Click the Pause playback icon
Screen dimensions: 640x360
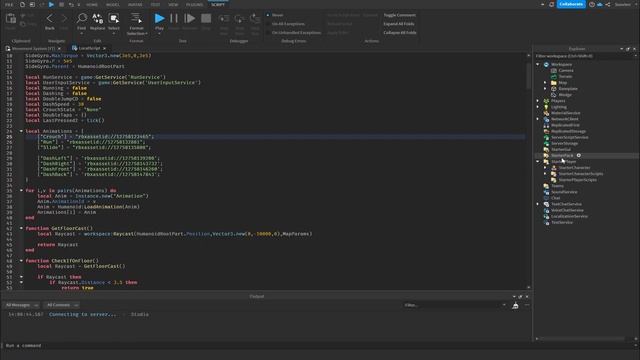point(174,18)
